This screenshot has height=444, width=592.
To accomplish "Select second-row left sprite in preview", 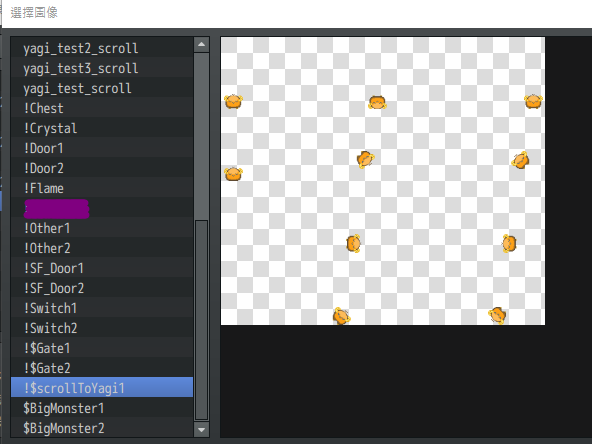I will (233, 174).
